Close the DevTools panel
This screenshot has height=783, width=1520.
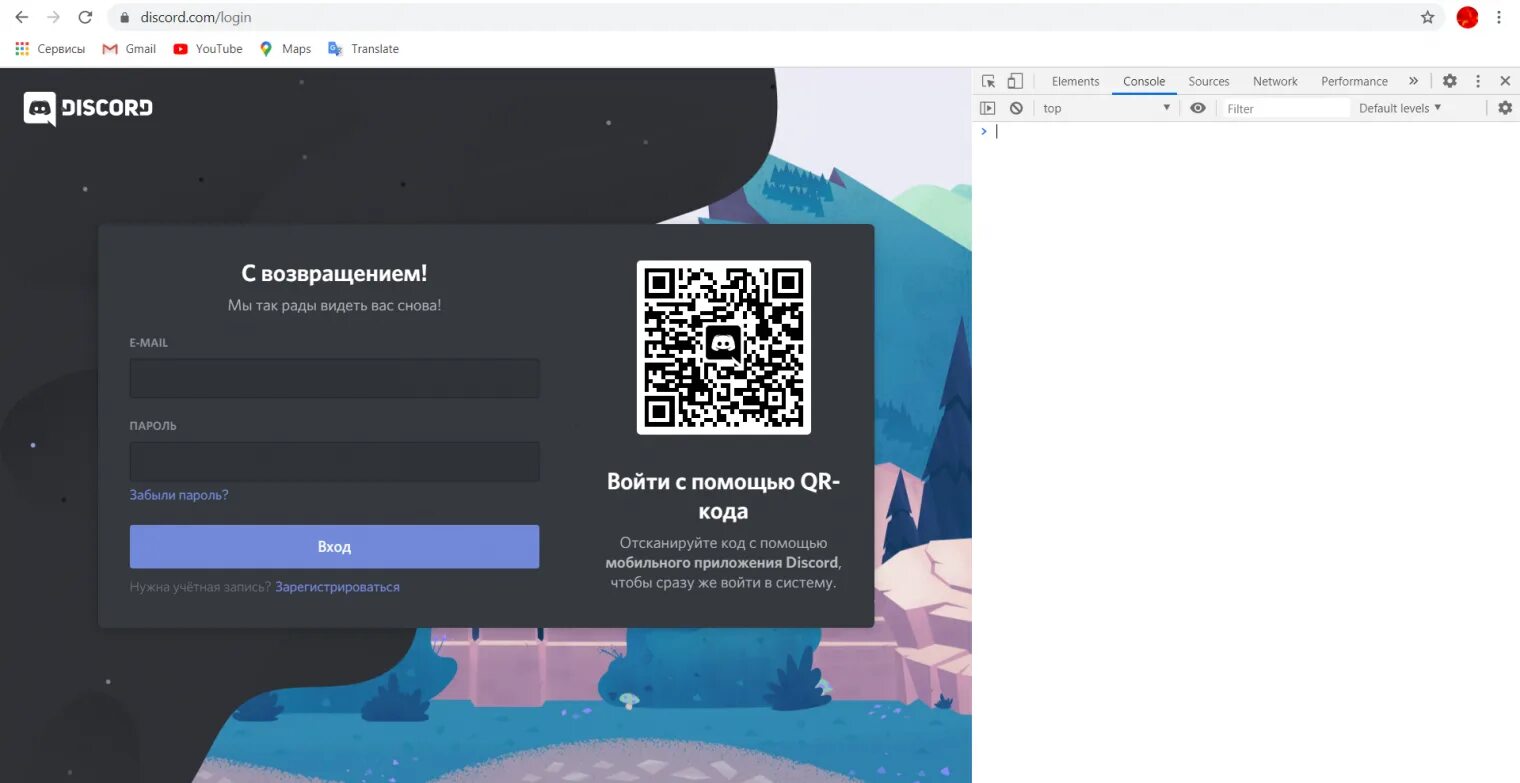1505,81
